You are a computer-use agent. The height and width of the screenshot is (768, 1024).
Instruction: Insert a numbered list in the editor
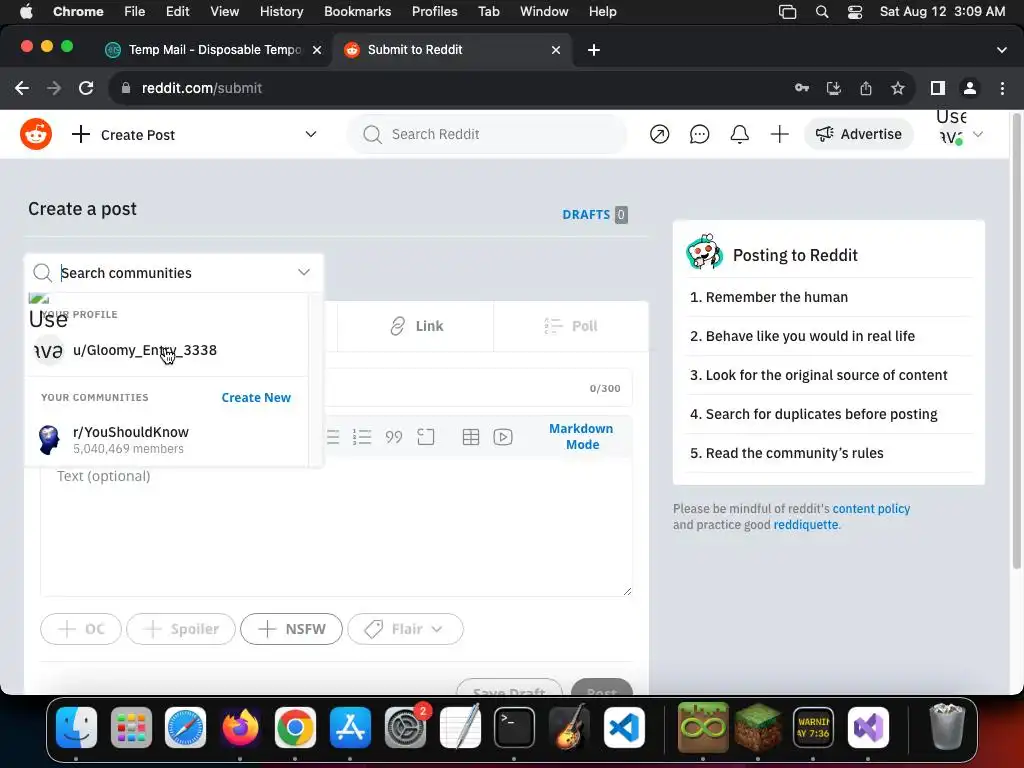click(362, 437)
